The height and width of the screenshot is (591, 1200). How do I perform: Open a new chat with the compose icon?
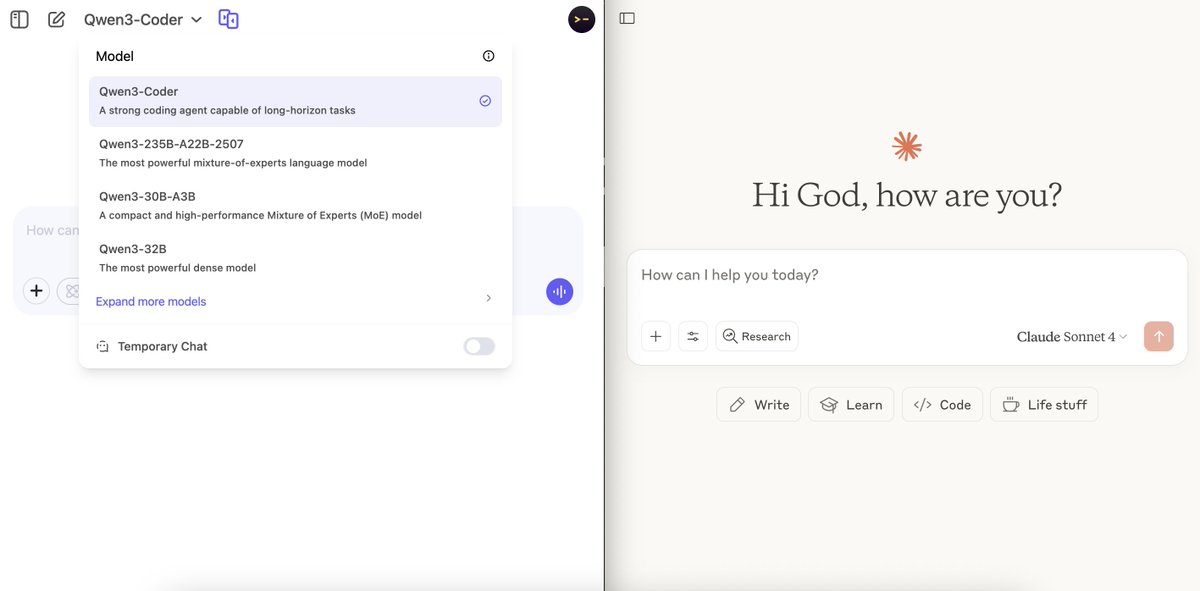point(56,18)
